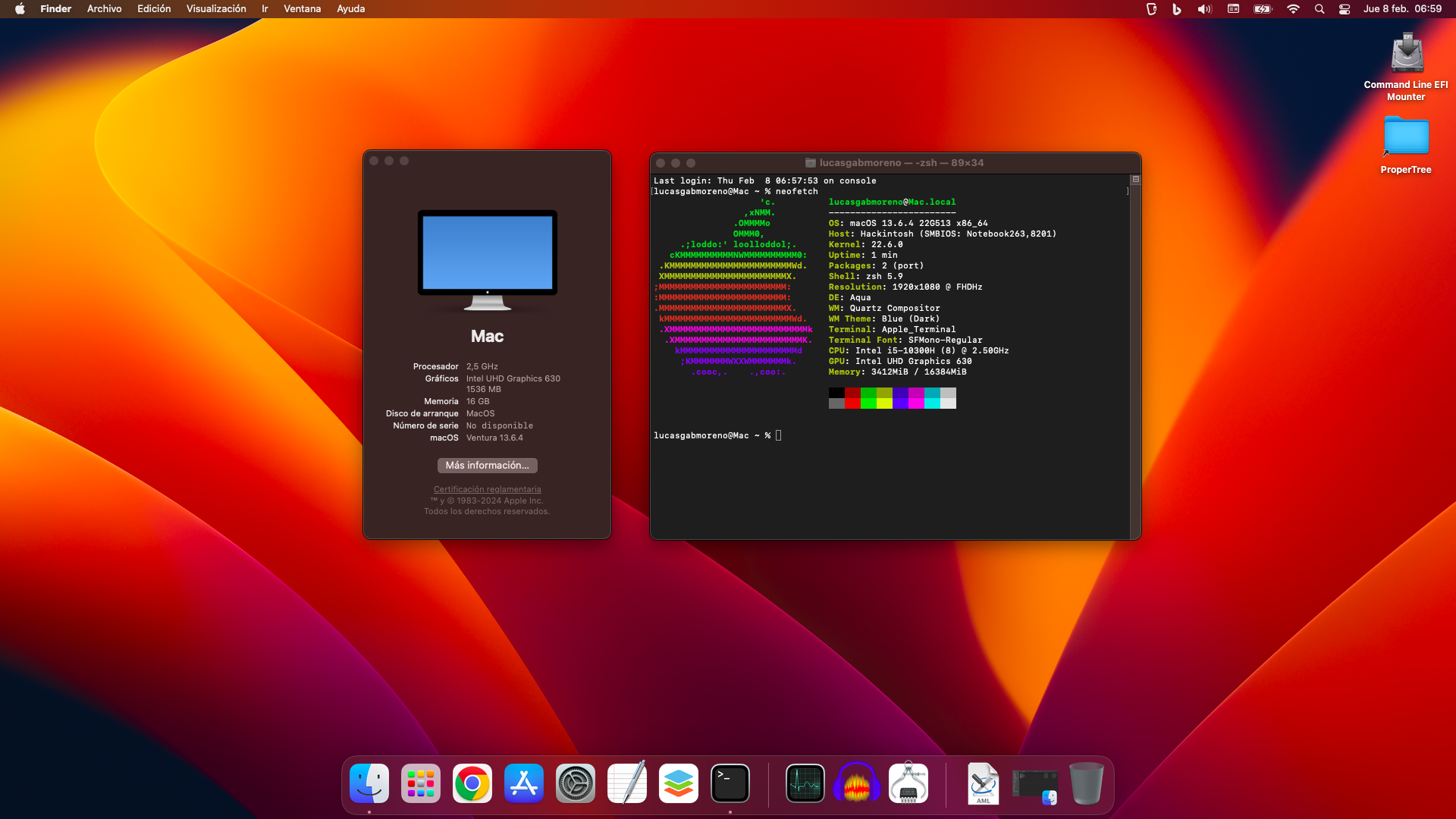
Task: Open Google Chrome from the dock
Action: [x=472, y=783]
